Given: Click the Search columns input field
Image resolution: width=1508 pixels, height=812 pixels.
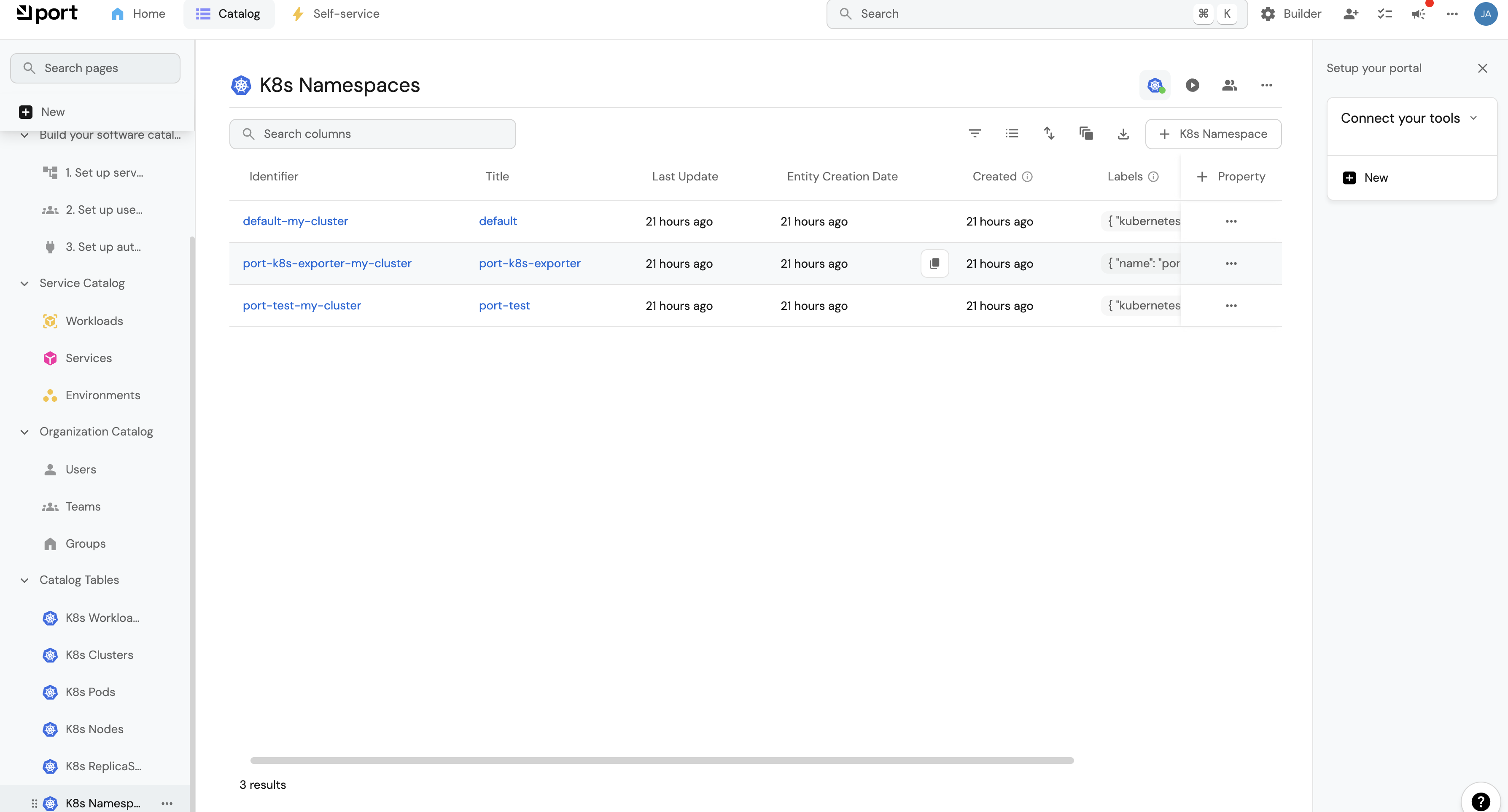Looking at the screenshot, I should coord(372,134).
